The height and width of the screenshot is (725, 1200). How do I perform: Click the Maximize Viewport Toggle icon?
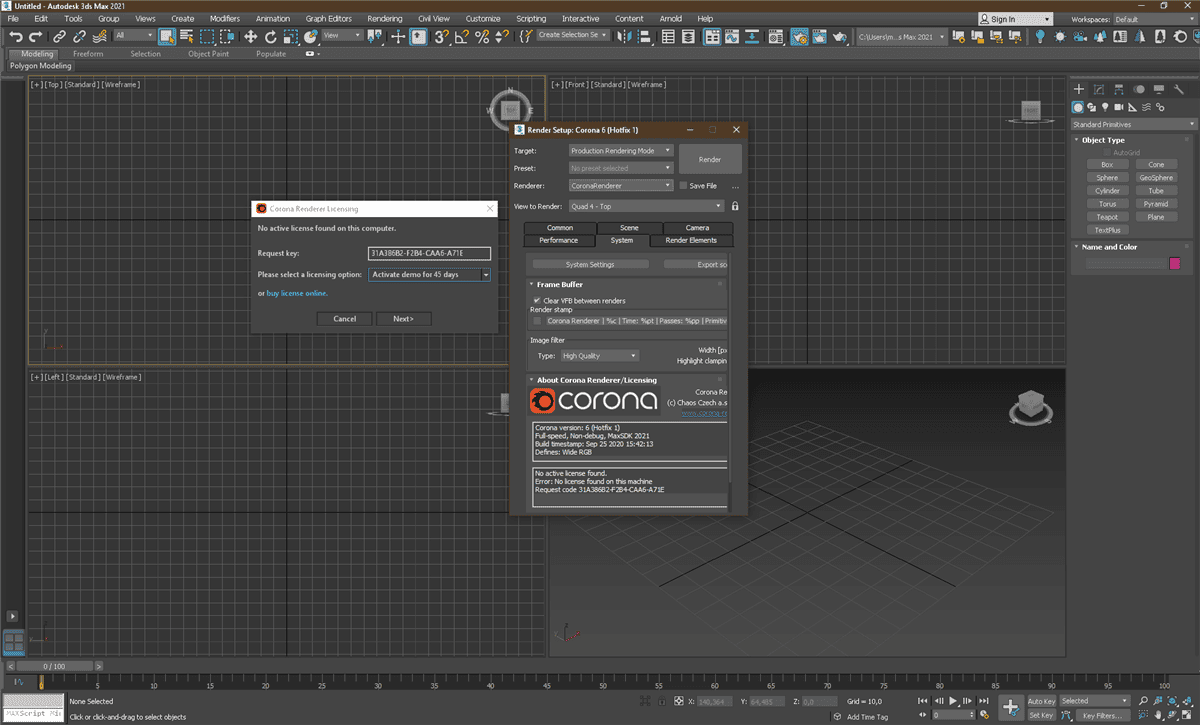coord(1187,715)
